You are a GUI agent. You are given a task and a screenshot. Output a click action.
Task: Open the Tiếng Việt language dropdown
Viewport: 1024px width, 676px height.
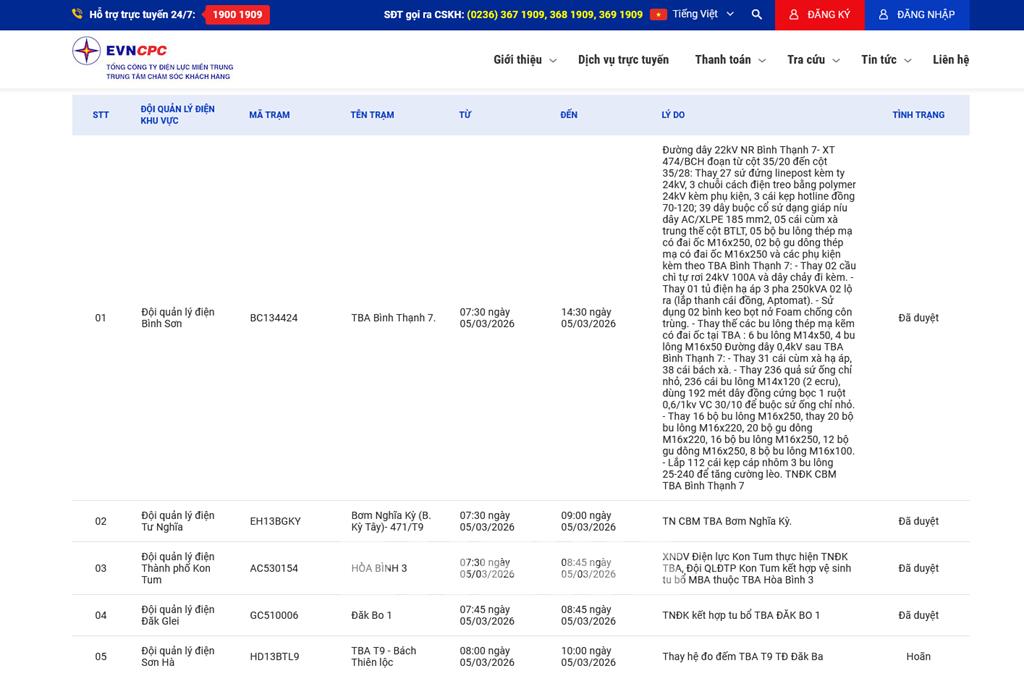(x=702, y=15)
